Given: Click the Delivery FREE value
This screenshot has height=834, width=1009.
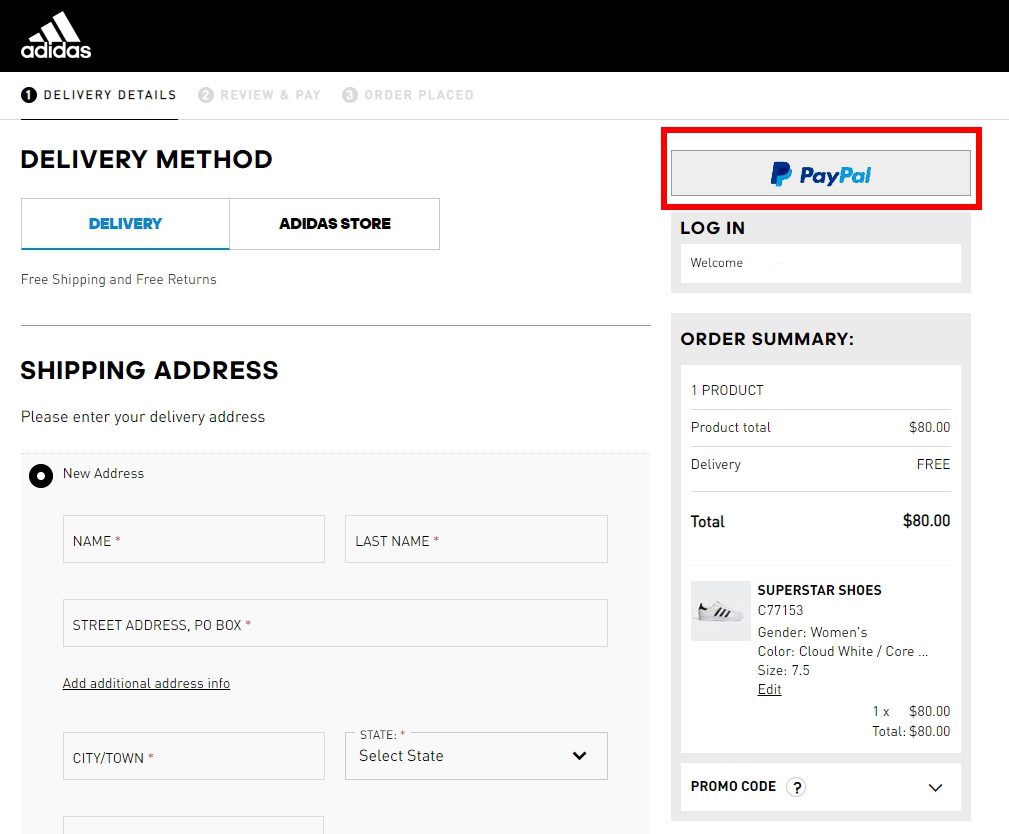Looking at the screenshot, I should click(933, 464).
